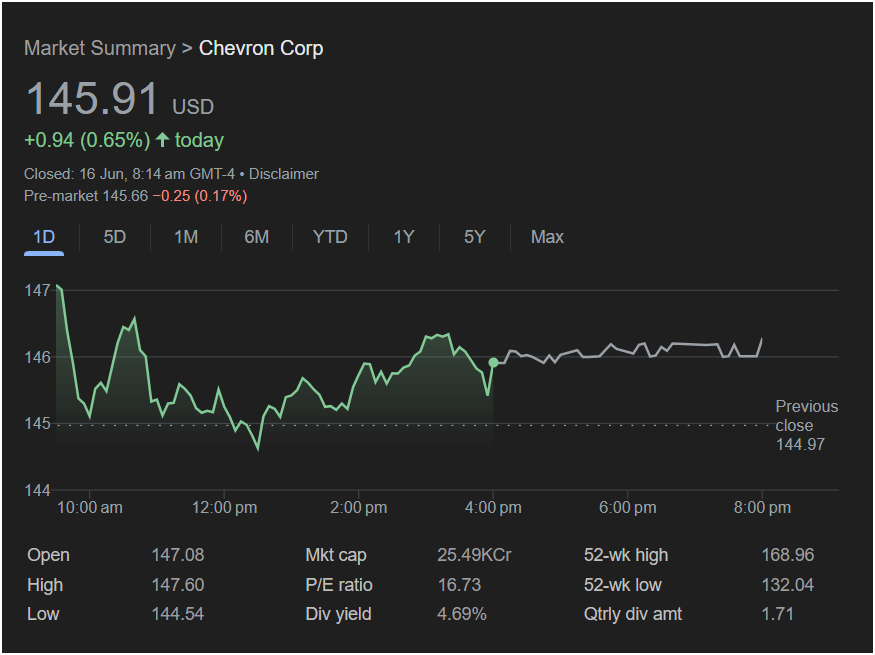Open the 1M time range tab

click(186, 237)
